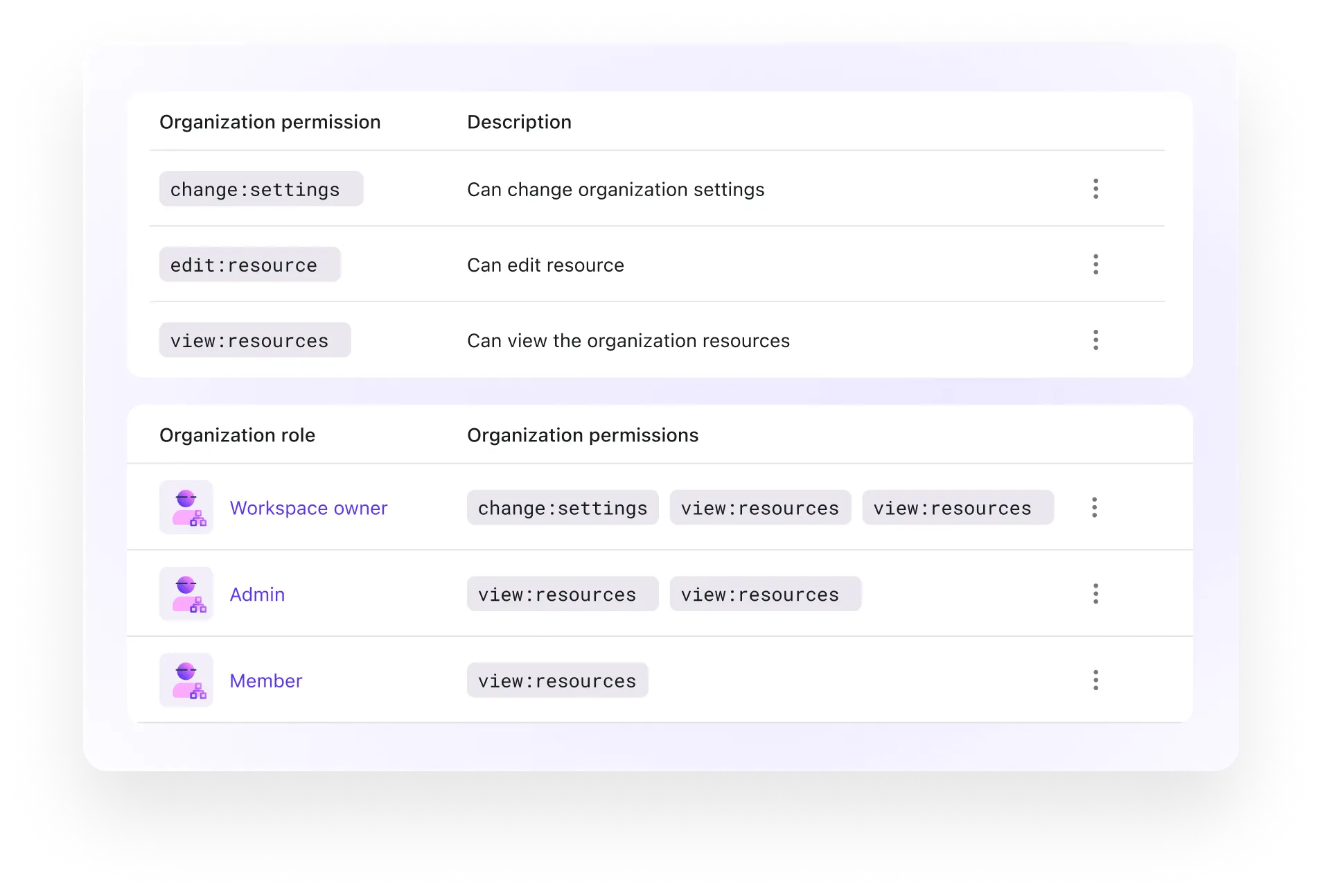
Task: Open the Admin role link
Action: 257,595
